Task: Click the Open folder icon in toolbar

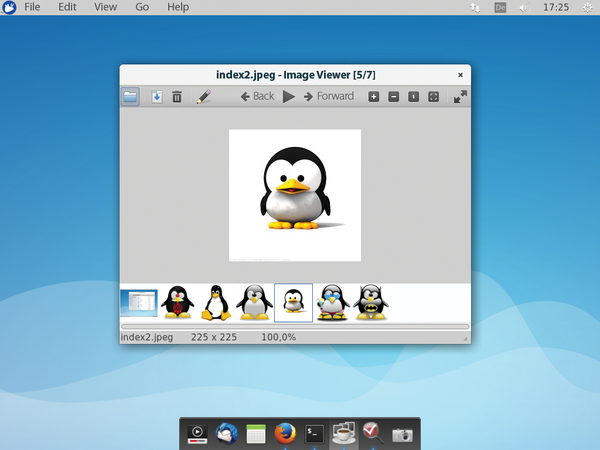Action: [x=130, y=96]
